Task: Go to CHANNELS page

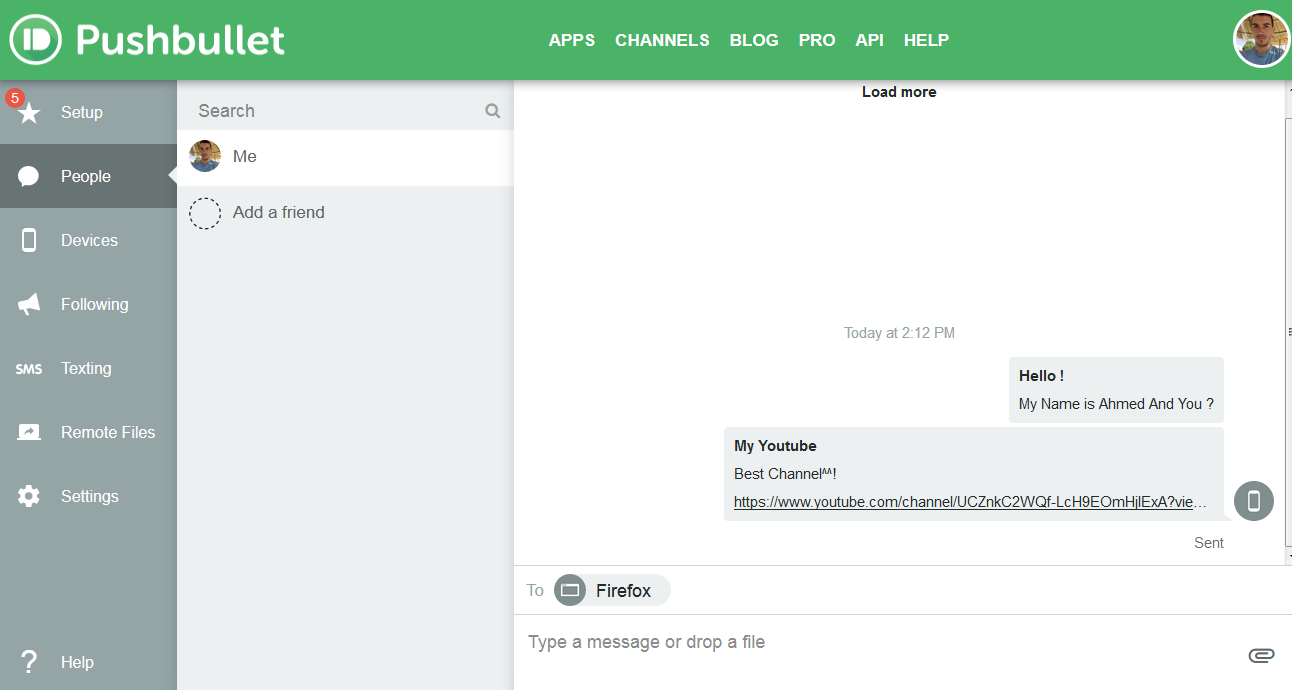Action: click(x=662, y=40)
